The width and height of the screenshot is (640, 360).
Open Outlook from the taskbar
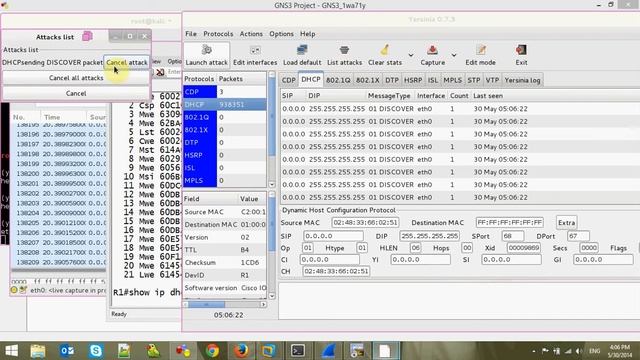point(67,351)
